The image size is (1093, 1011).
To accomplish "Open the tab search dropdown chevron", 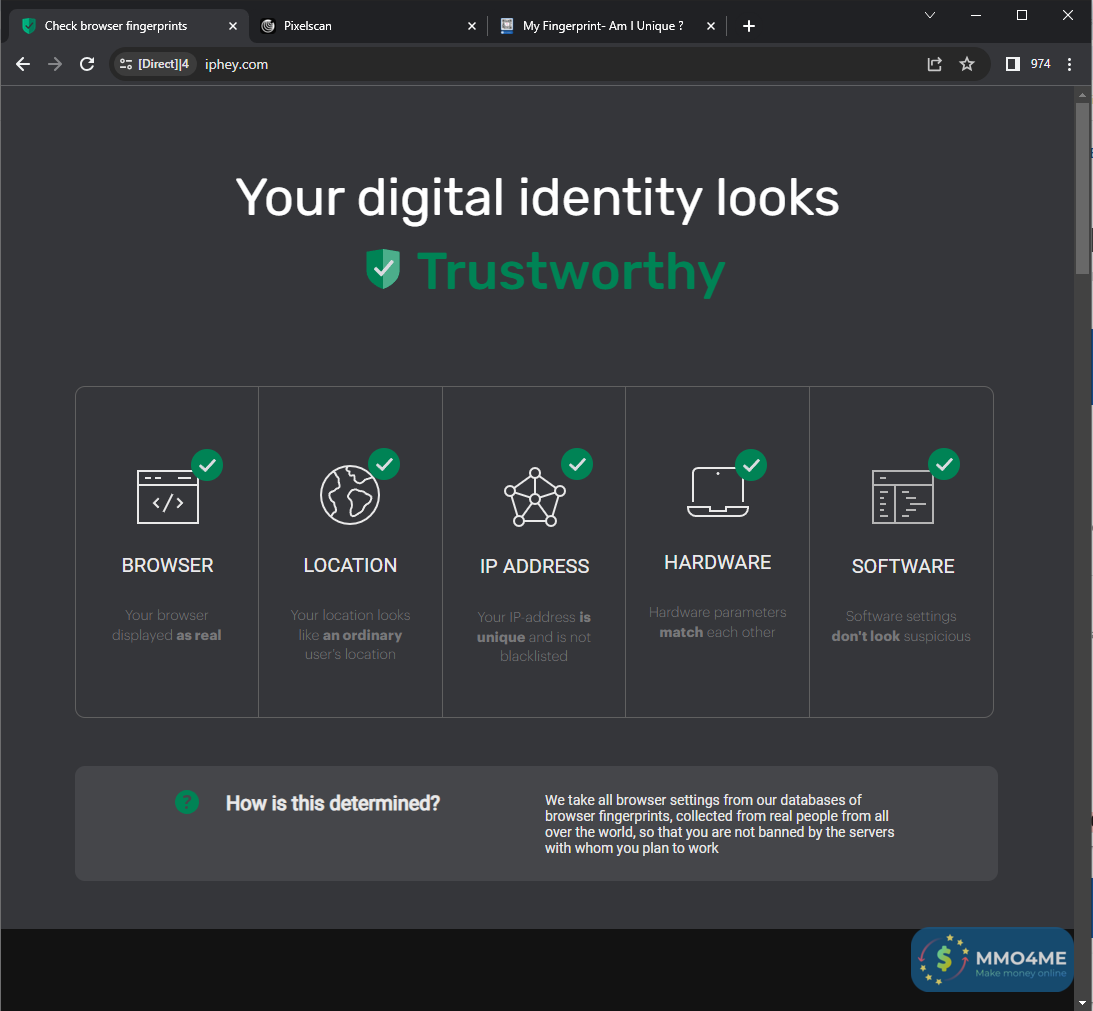I will click(x=930, y=15).
